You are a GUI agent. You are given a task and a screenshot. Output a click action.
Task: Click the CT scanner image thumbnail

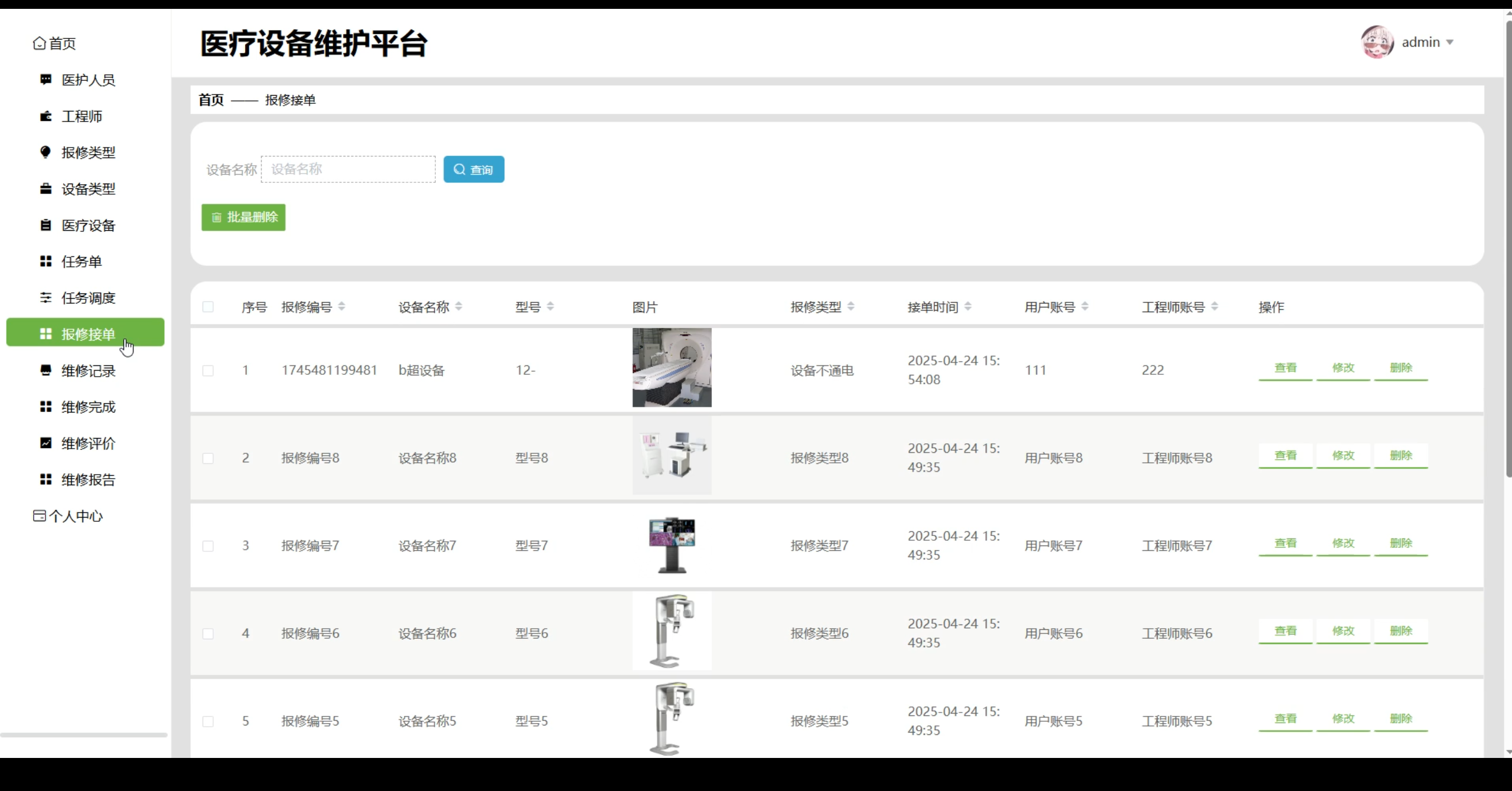point(672,367)
